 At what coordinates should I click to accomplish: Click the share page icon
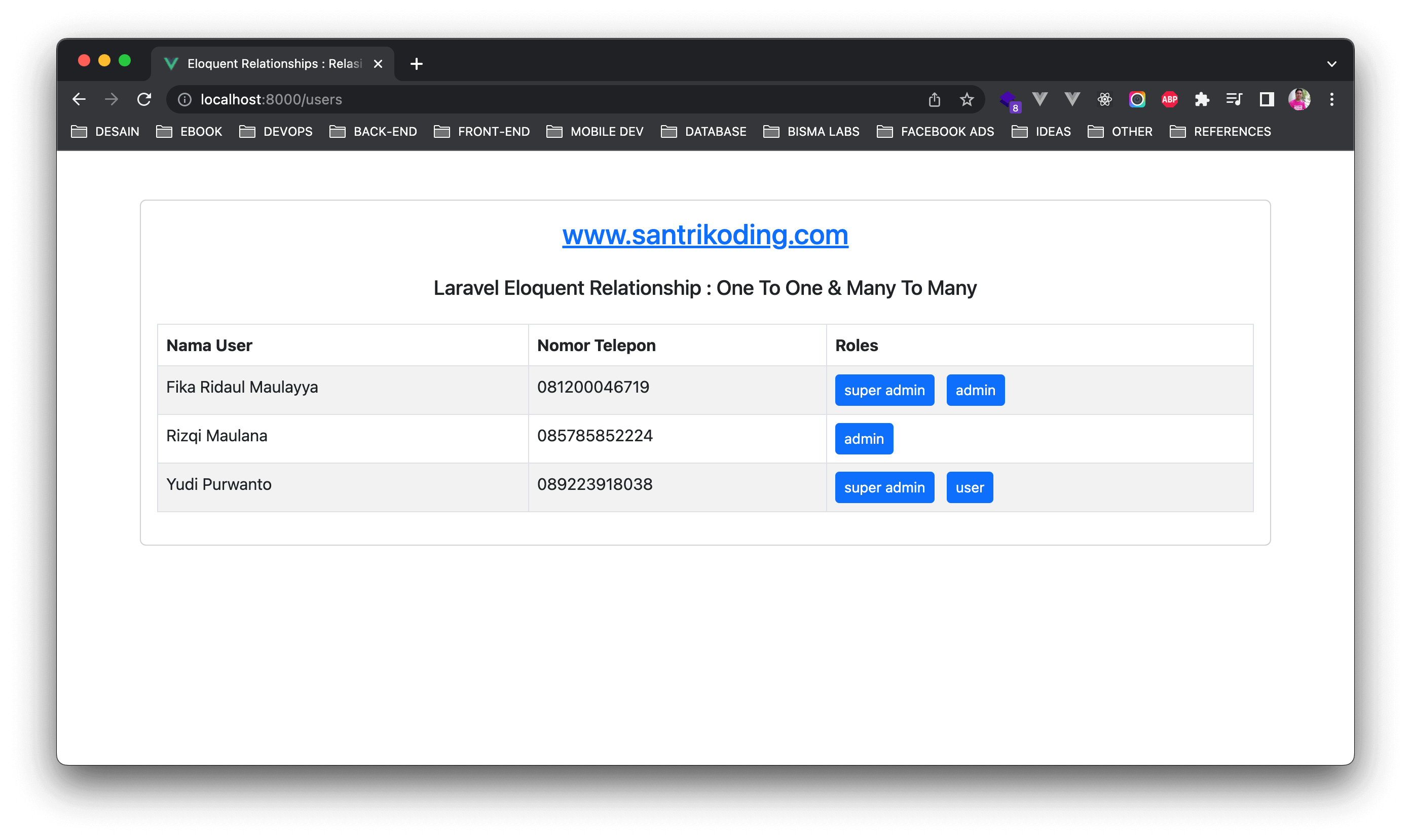(x=934, y=100)
